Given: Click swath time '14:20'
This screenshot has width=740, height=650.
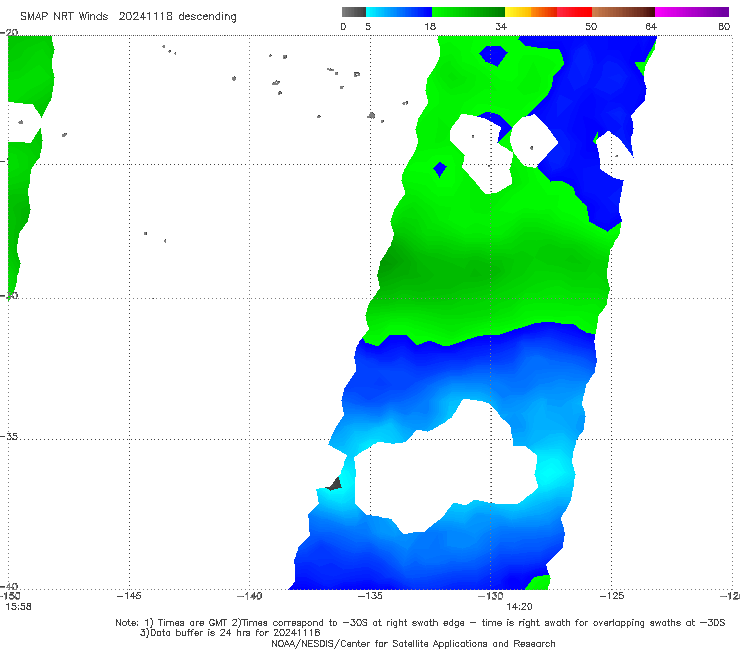Looking at the screenshot, I should (x=519, y=607).
